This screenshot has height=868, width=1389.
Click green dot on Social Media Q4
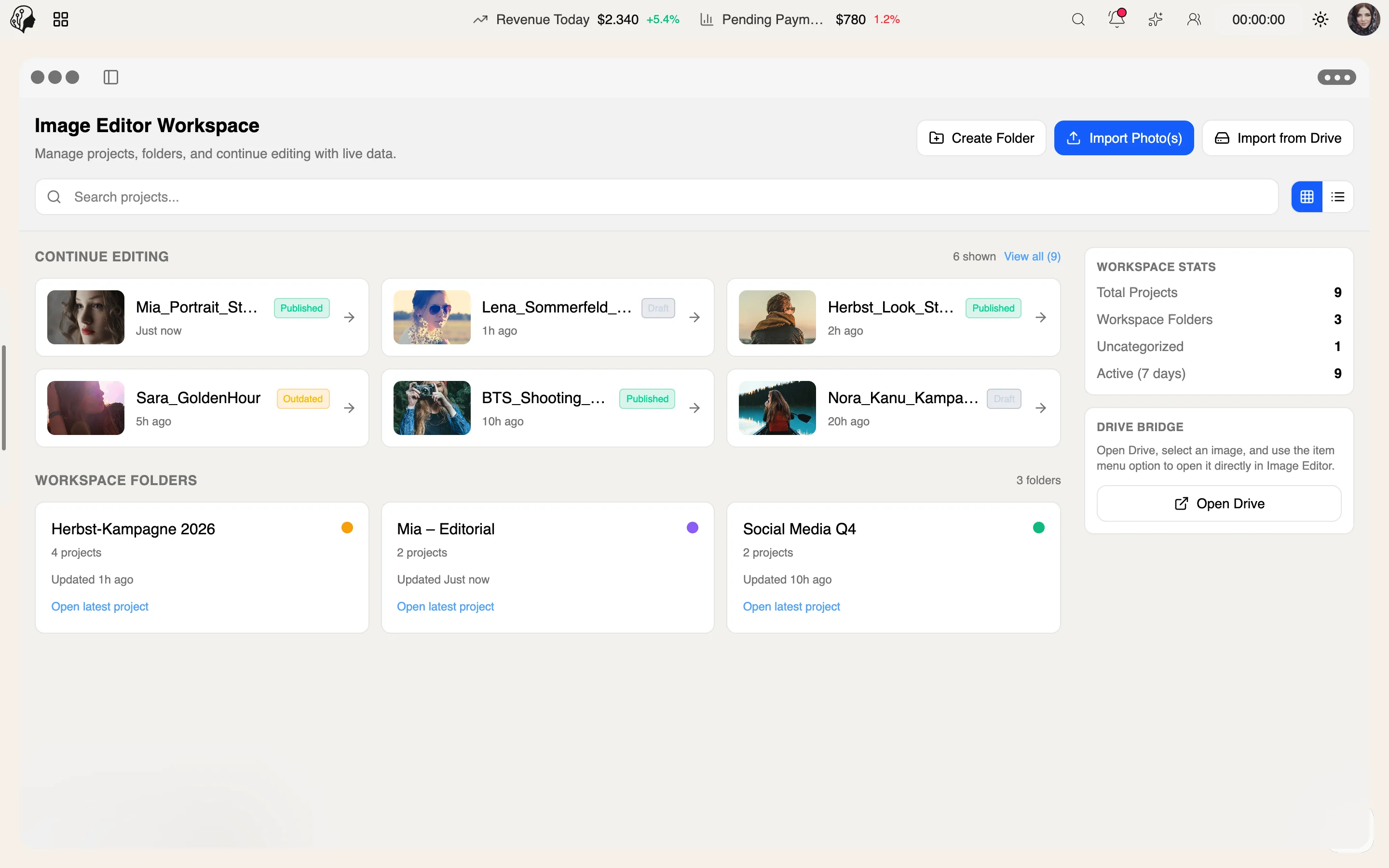pos(1039,528)
